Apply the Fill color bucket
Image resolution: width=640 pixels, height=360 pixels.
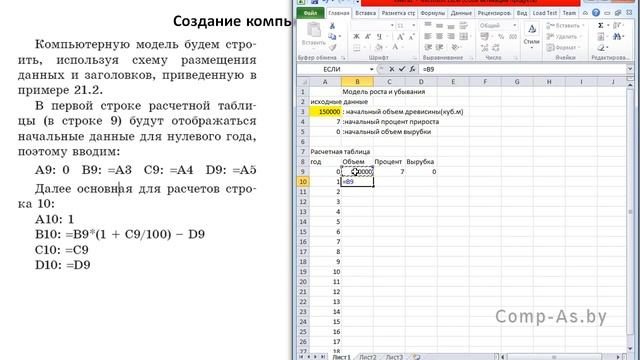tap(379, 48)
